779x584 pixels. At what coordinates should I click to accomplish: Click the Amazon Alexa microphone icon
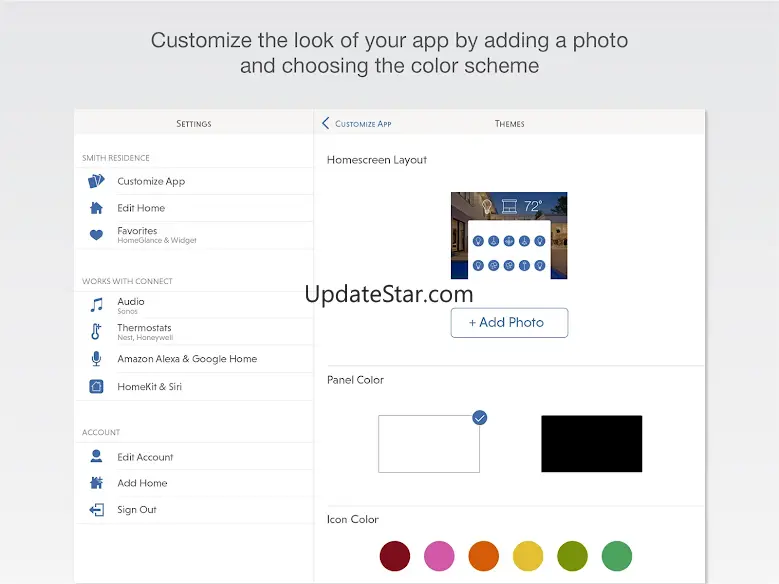tap(96, 359)
